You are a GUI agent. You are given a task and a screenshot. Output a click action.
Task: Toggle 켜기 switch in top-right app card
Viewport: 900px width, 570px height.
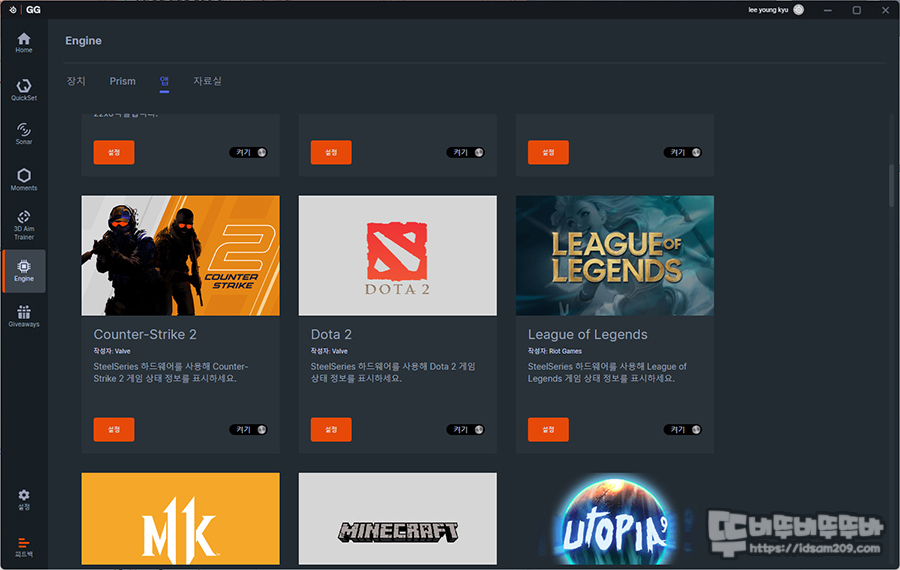tap(683, 152)
